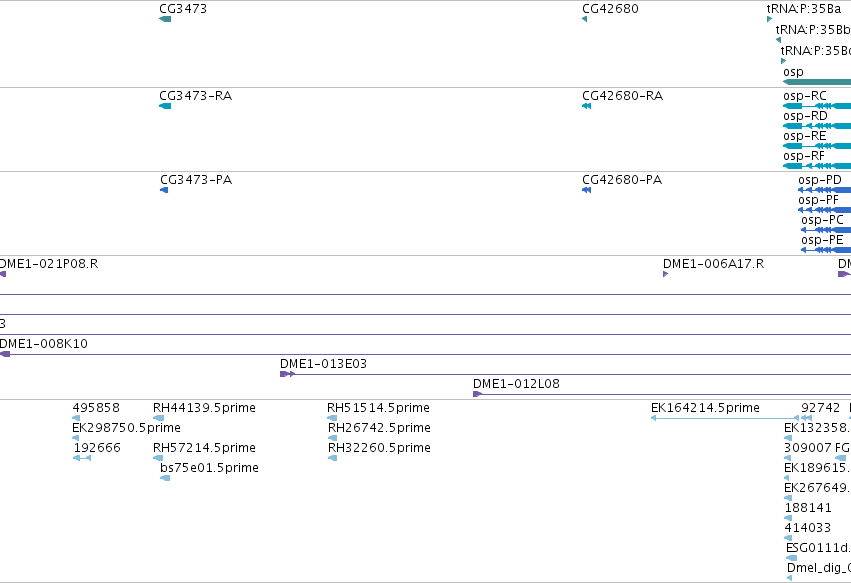Click the CG3473-RA transcript glyph
Image resolution: width=851 pixels, height=583 pixels.
pyautogui.click(x=165, y=106)
